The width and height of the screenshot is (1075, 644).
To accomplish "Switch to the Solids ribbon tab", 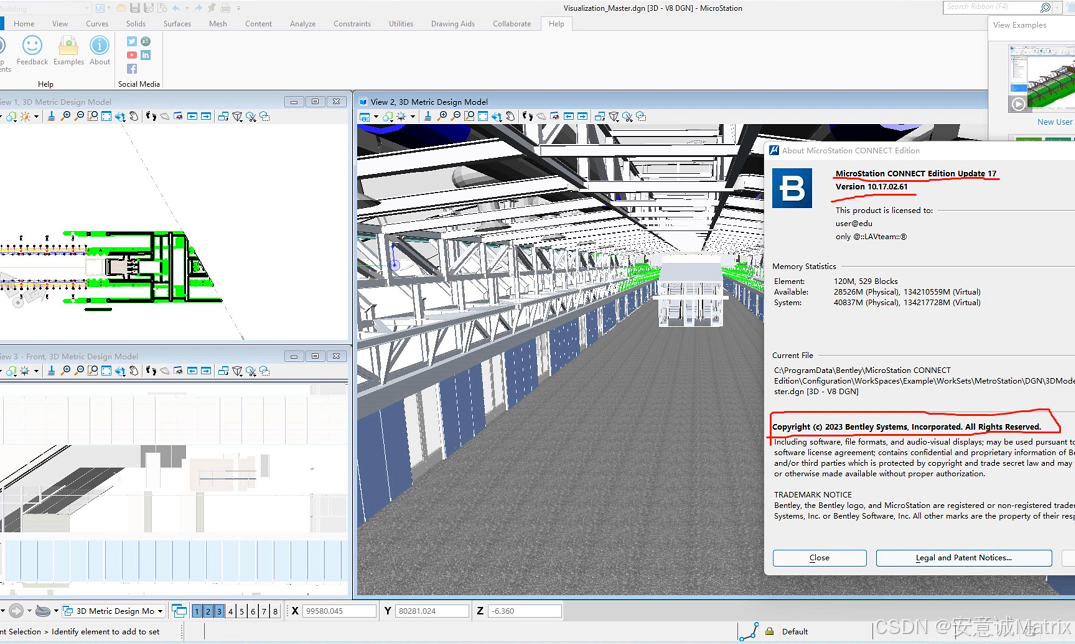I will click(136, 23).
